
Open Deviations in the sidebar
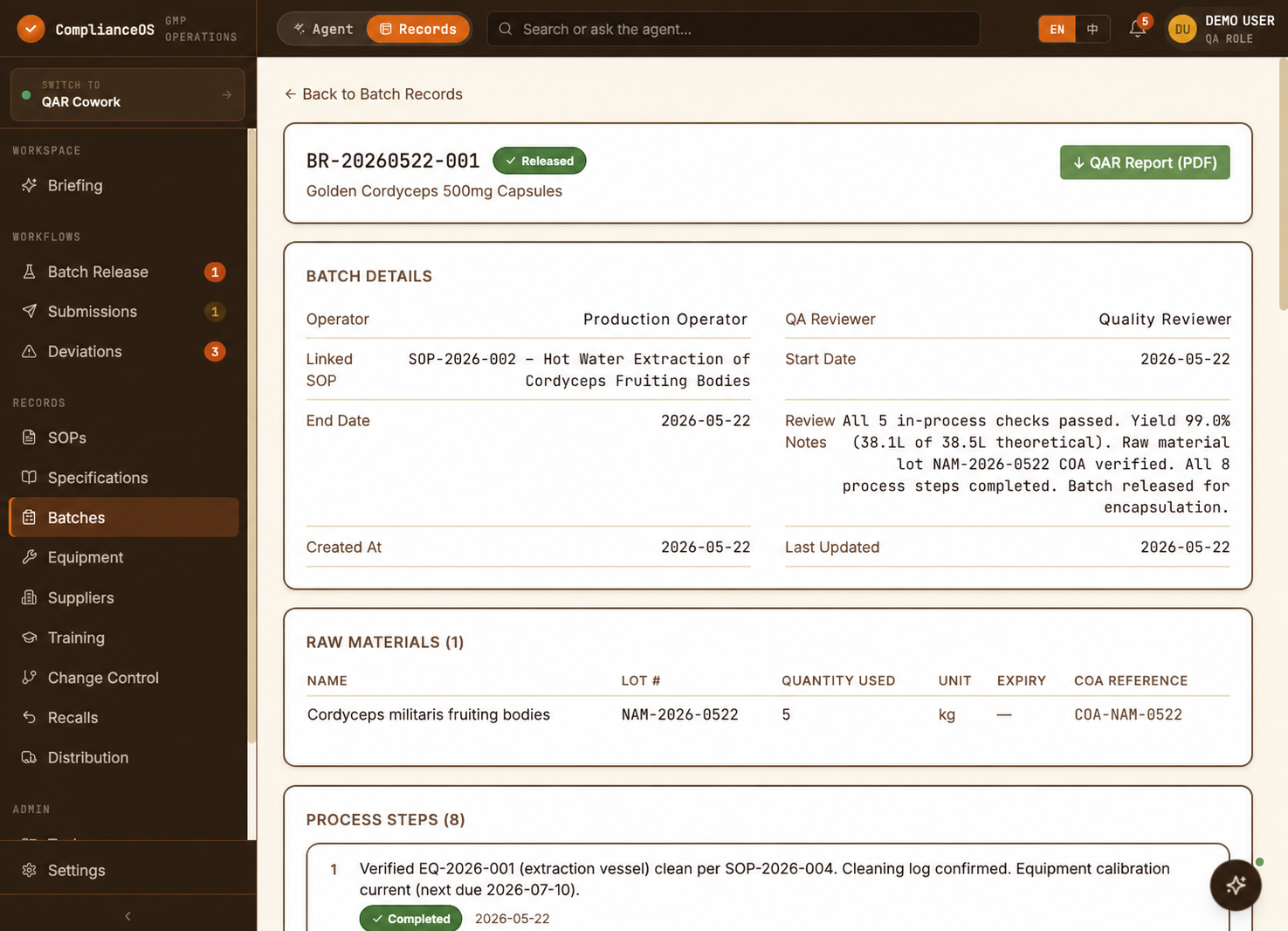coord(123,351)
